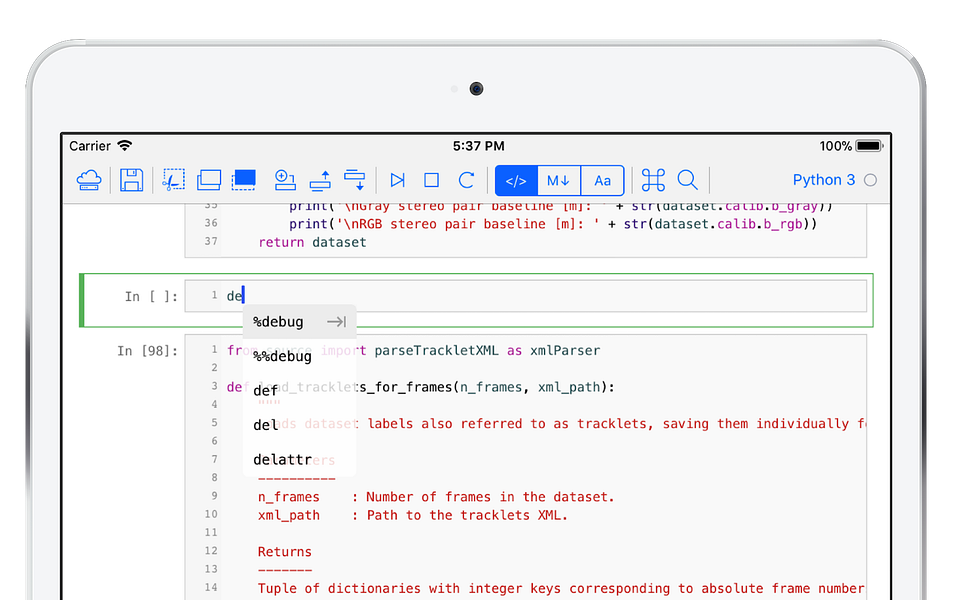This screenshot has width=955, height=600.
Task: Switch cell type to Markdown
Action: 559,180
